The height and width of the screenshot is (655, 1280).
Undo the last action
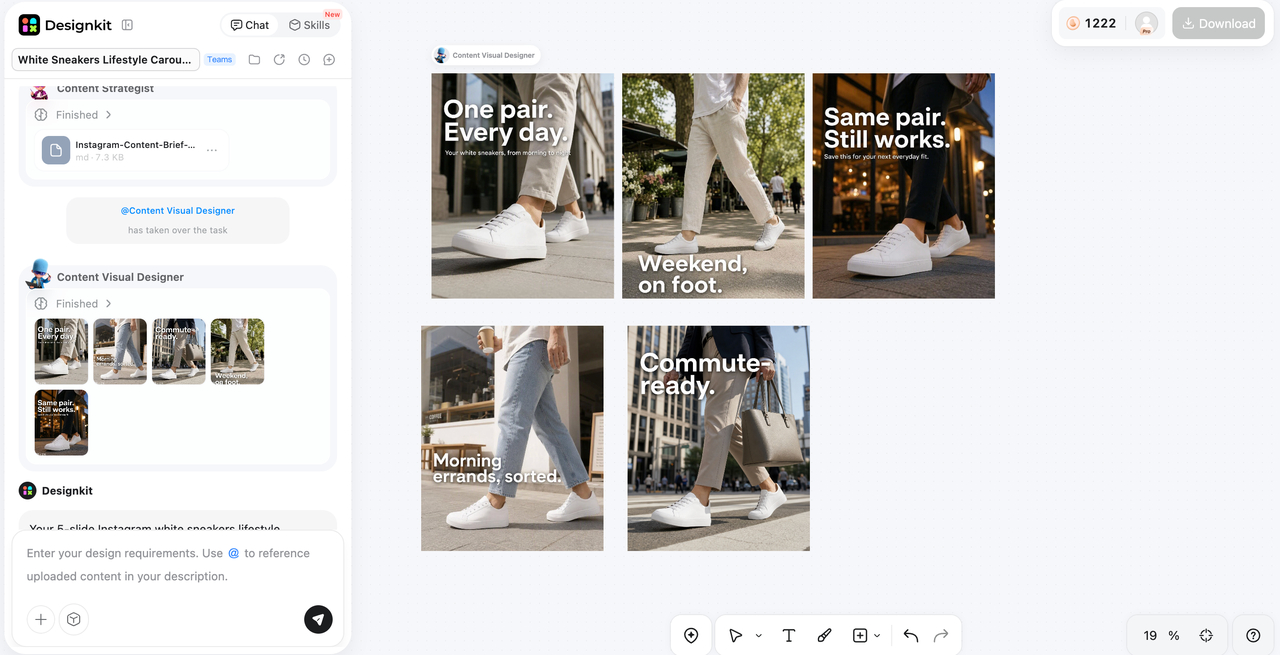point(911,636)
